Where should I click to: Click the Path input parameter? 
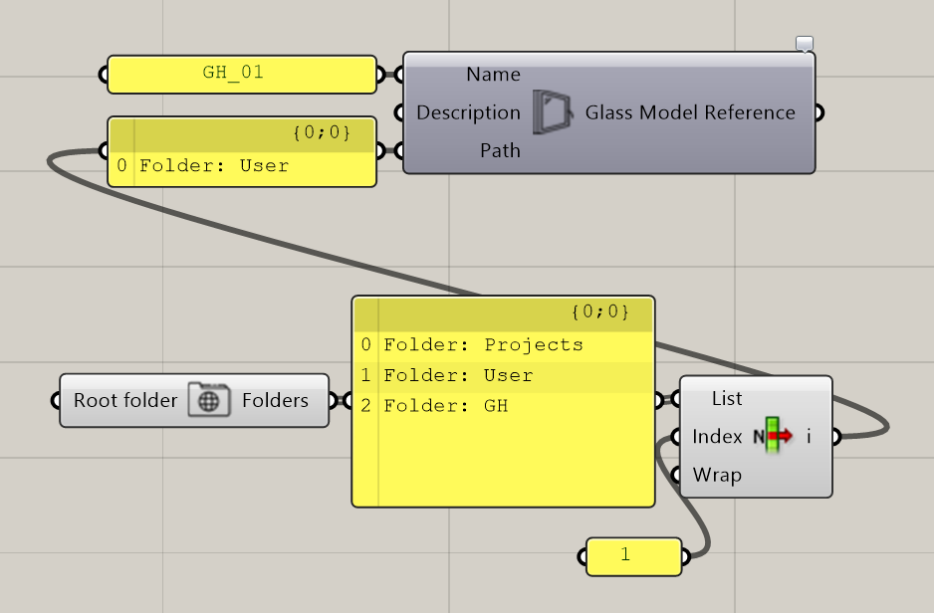[x=500, y=151]
